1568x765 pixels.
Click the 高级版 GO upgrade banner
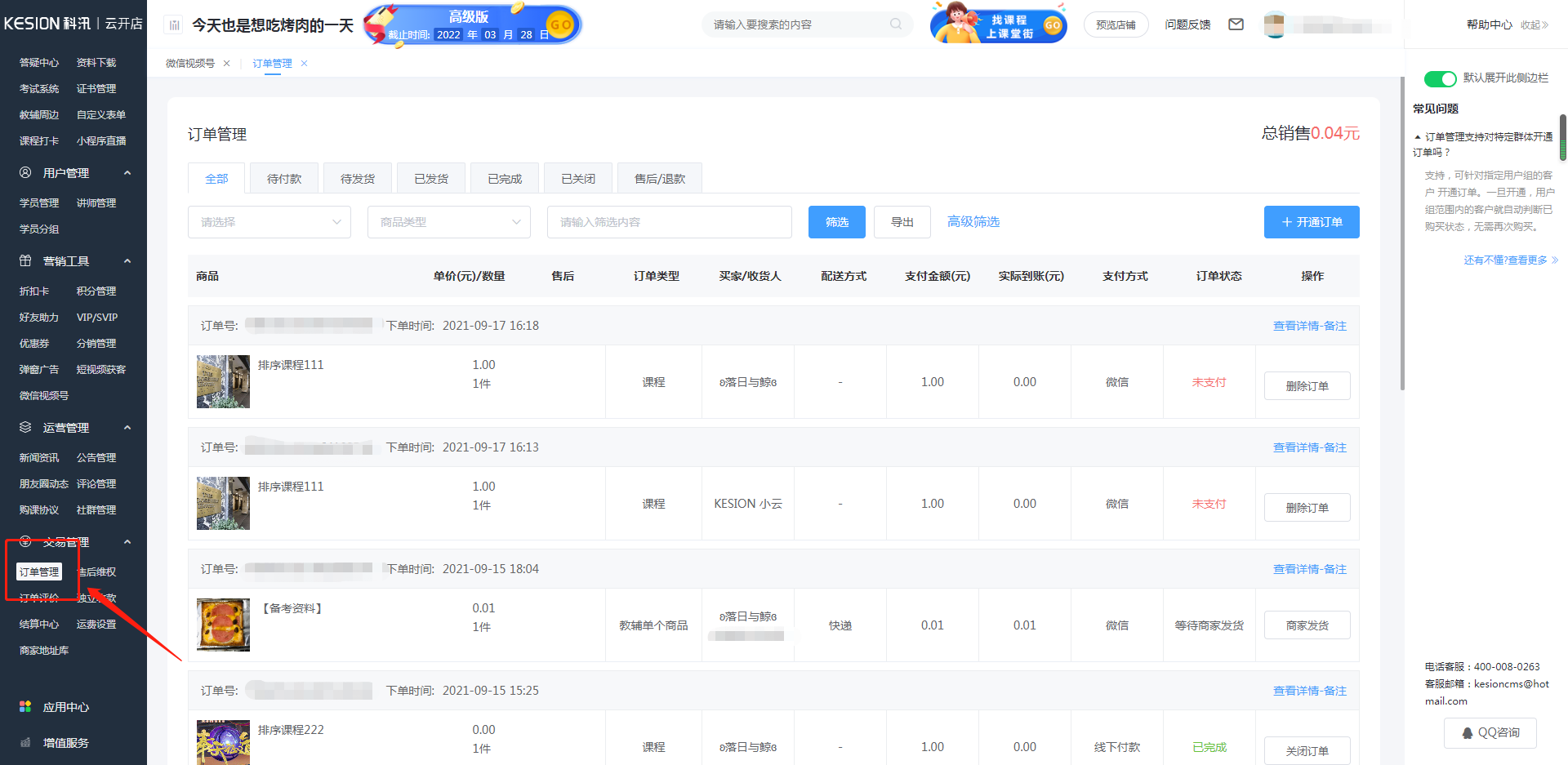tap(472, 24)
